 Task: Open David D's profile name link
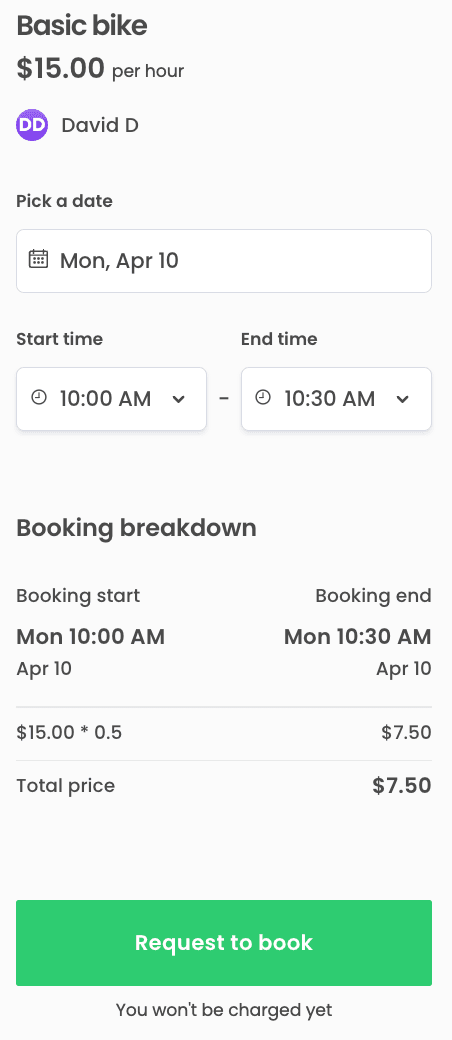(100, 125)
